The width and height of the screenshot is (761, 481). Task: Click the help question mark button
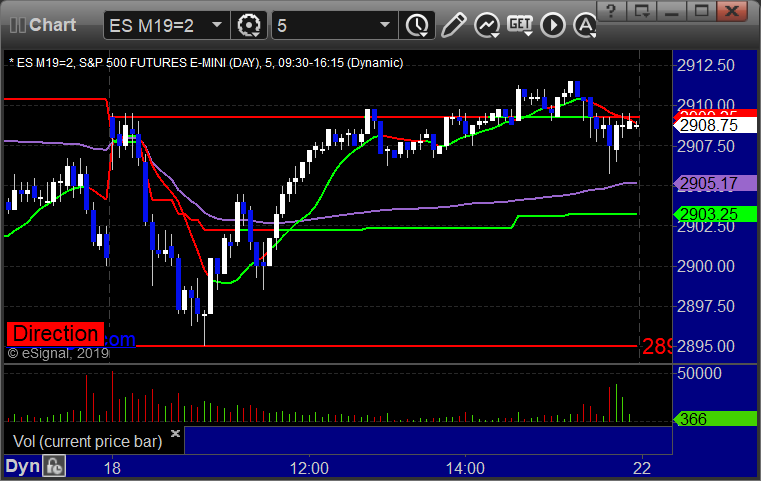click(611, 11)
